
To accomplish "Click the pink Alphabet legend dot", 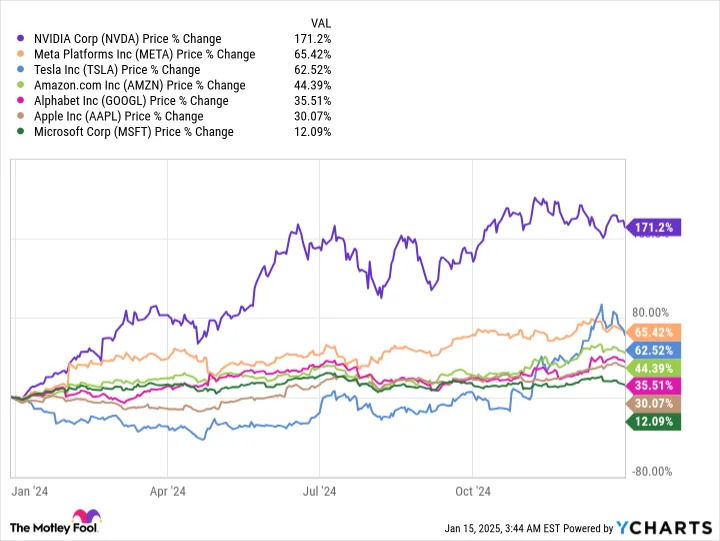I will (x=20, y=101).
